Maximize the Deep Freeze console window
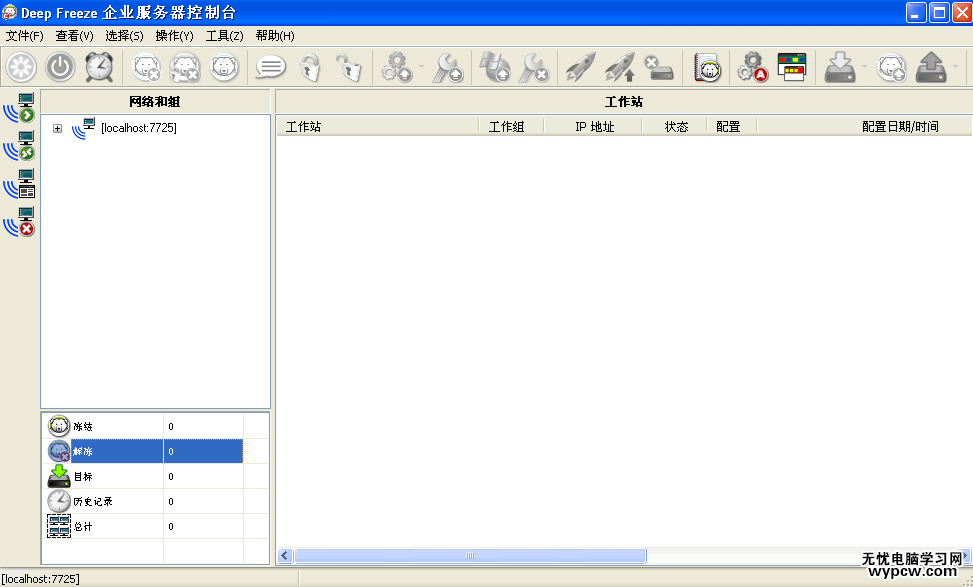 coord(939,12)
